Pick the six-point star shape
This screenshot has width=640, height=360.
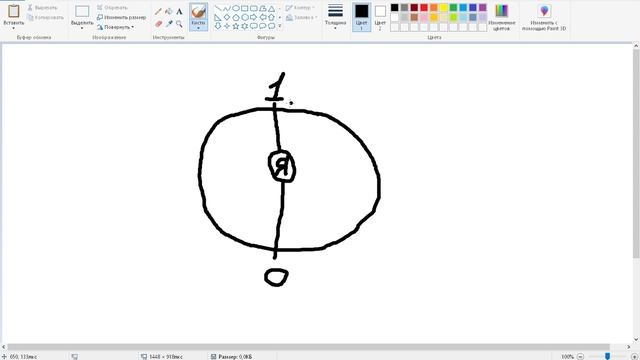pyautogui.click(x=244, y=26)
